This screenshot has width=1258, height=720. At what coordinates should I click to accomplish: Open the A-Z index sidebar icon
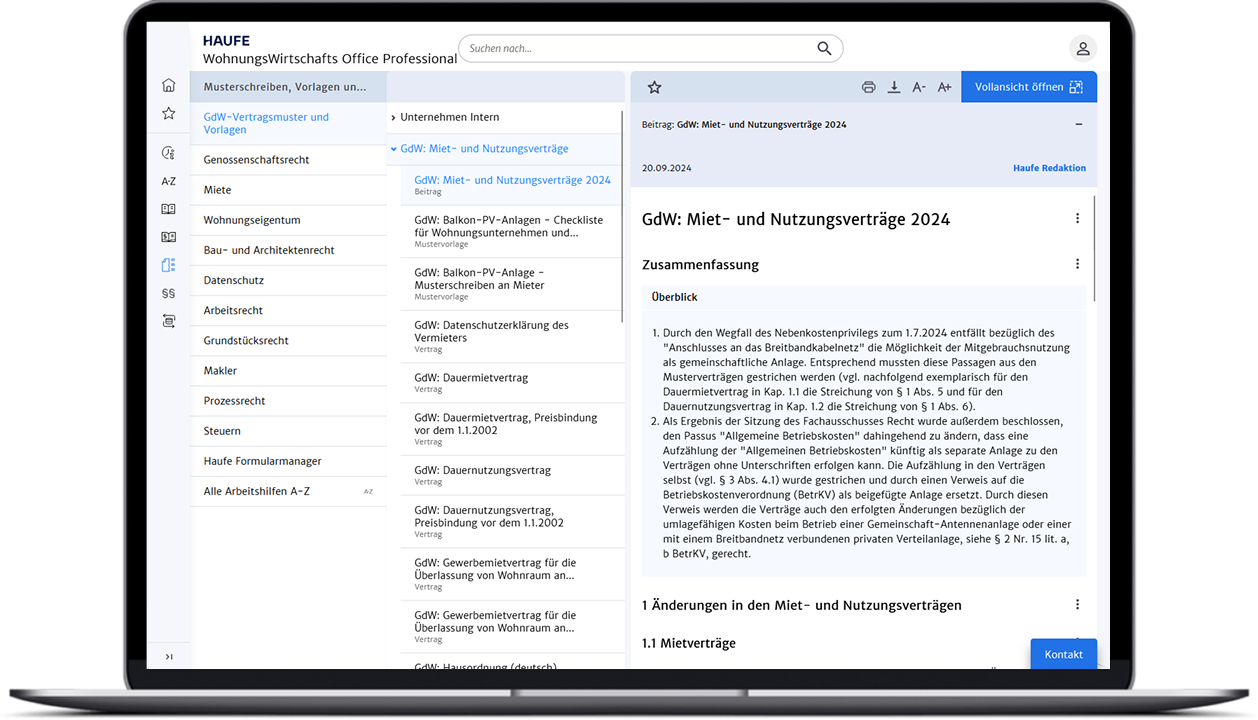tap(168, 181)
